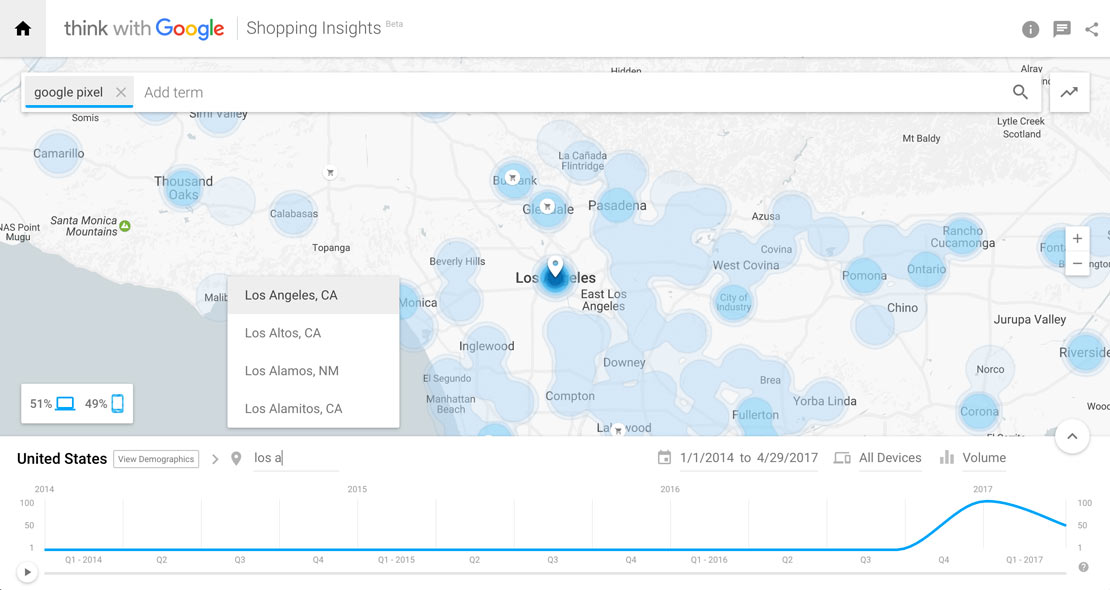This screenshot has width=1110, height=590.
Task: Click the Pasadena map bubble
Action: pyautogui.click(x=617, y=205)
